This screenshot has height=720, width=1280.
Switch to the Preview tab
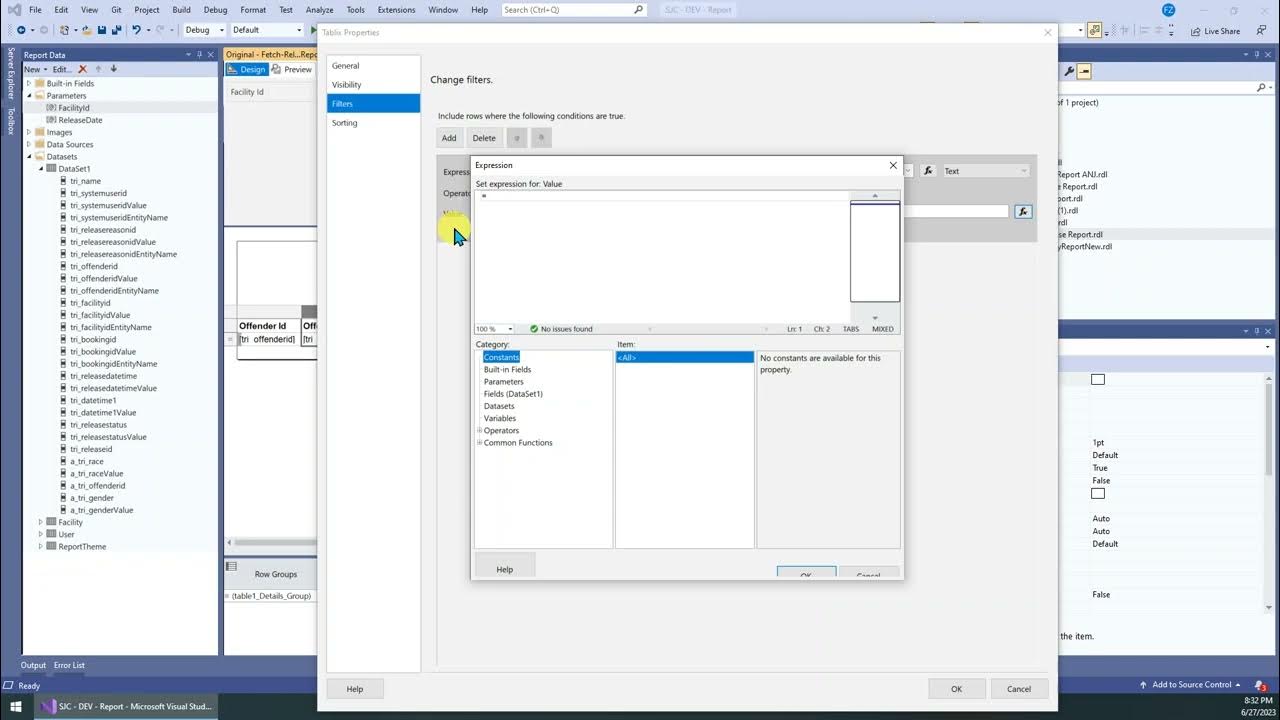coord(292,69)
